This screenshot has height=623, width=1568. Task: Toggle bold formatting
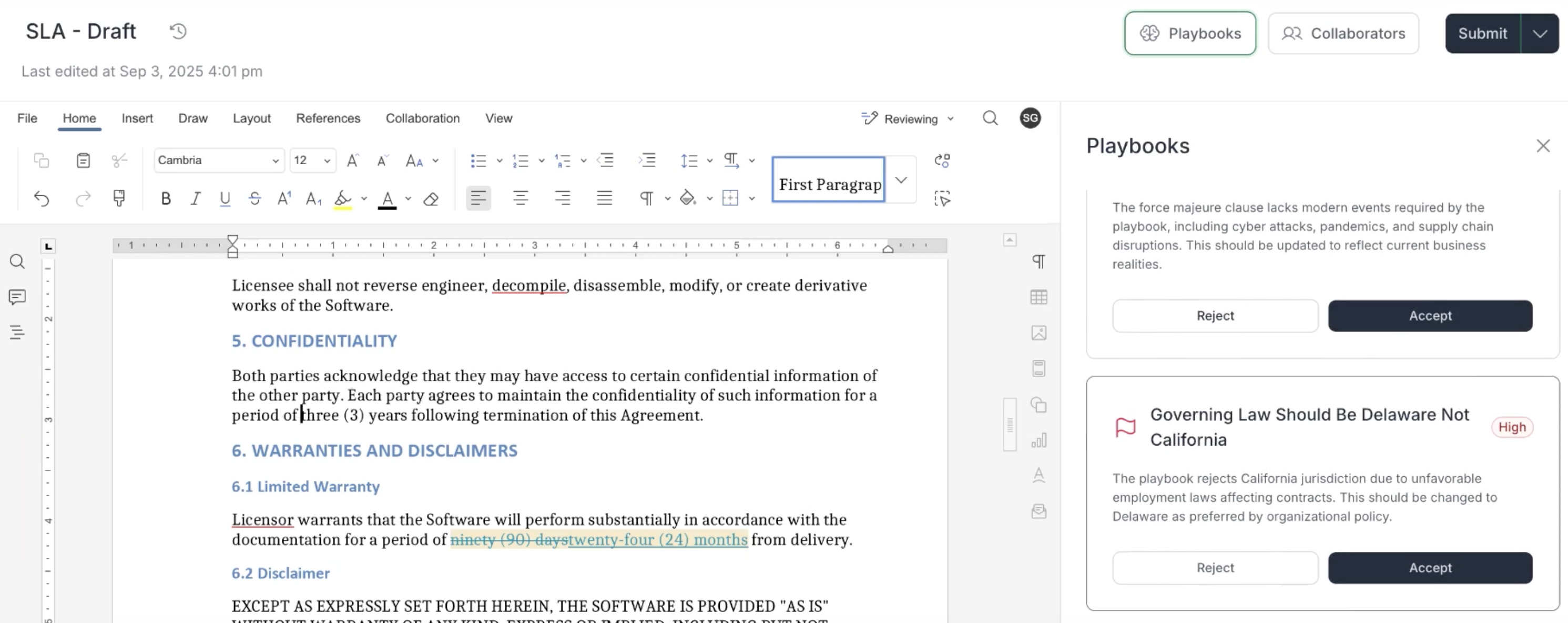(x=166, y=198)
